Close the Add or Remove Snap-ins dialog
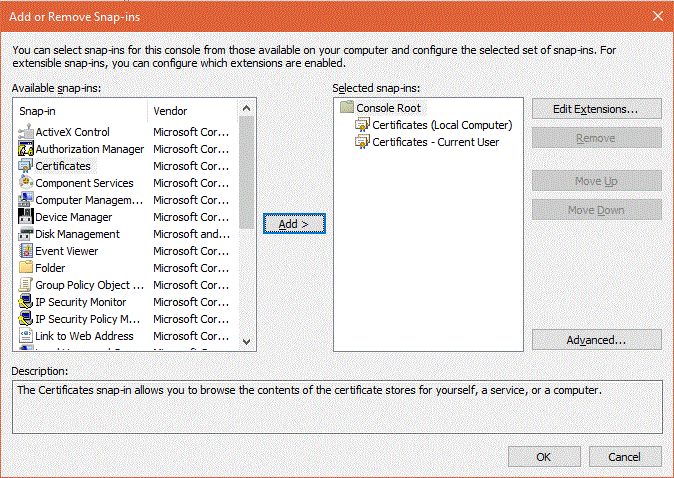 tap(656, 15)
